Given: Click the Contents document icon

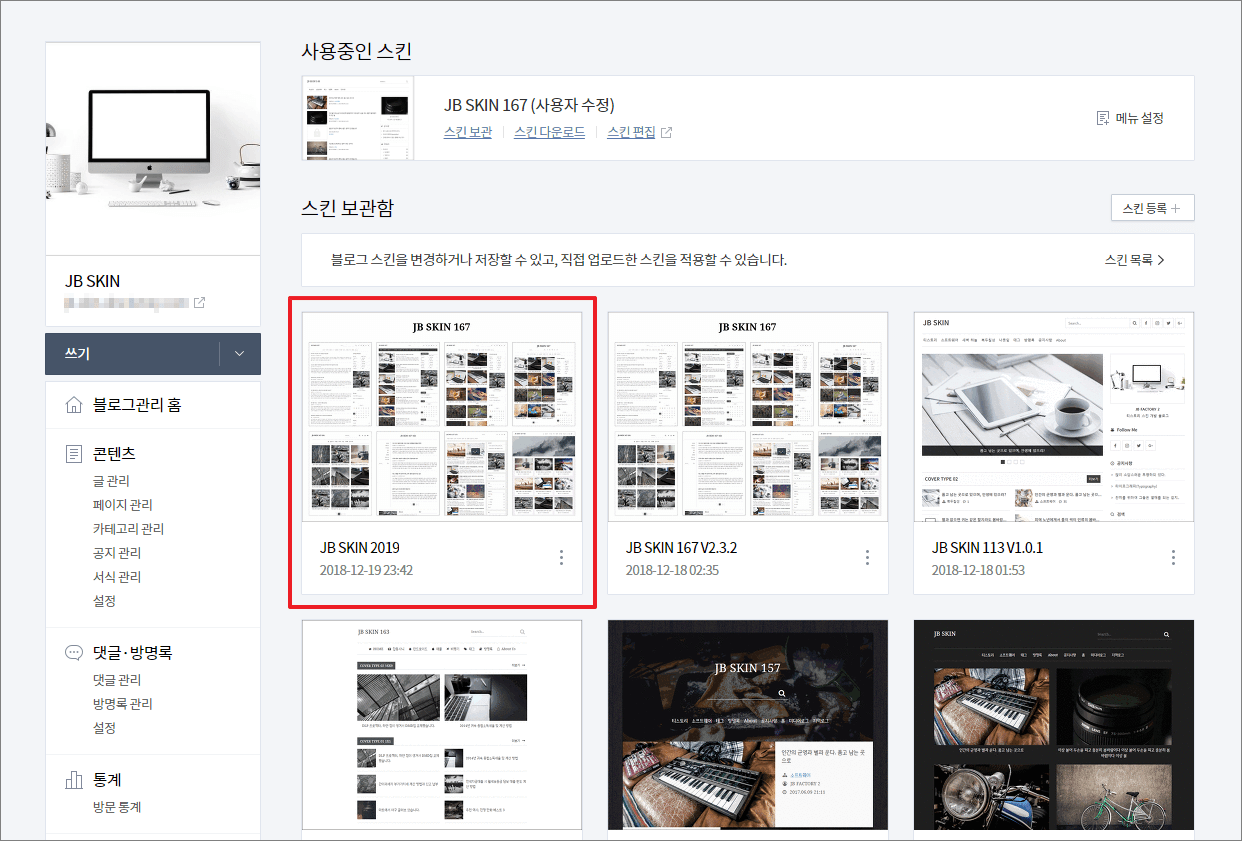Looking at the screenshot, I should [73, 455].
